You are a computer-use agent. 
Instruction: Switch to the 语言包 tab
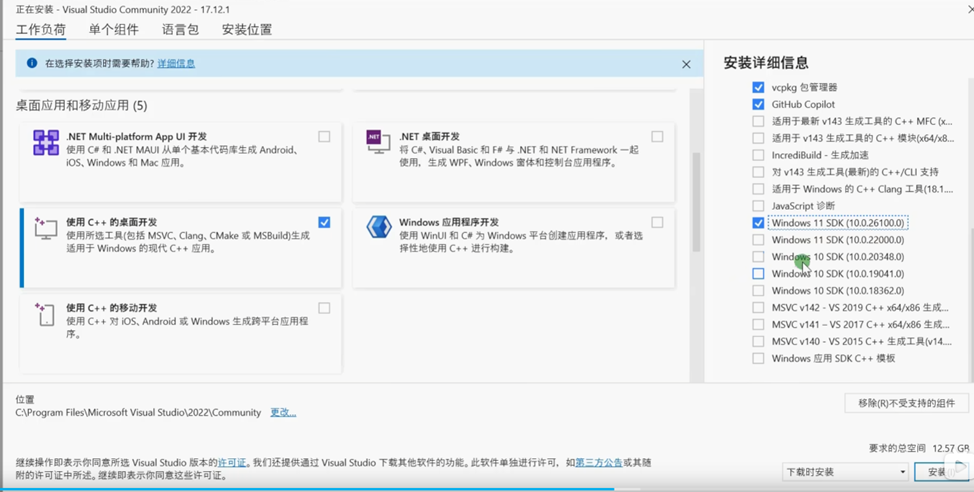tap(180, 29)
